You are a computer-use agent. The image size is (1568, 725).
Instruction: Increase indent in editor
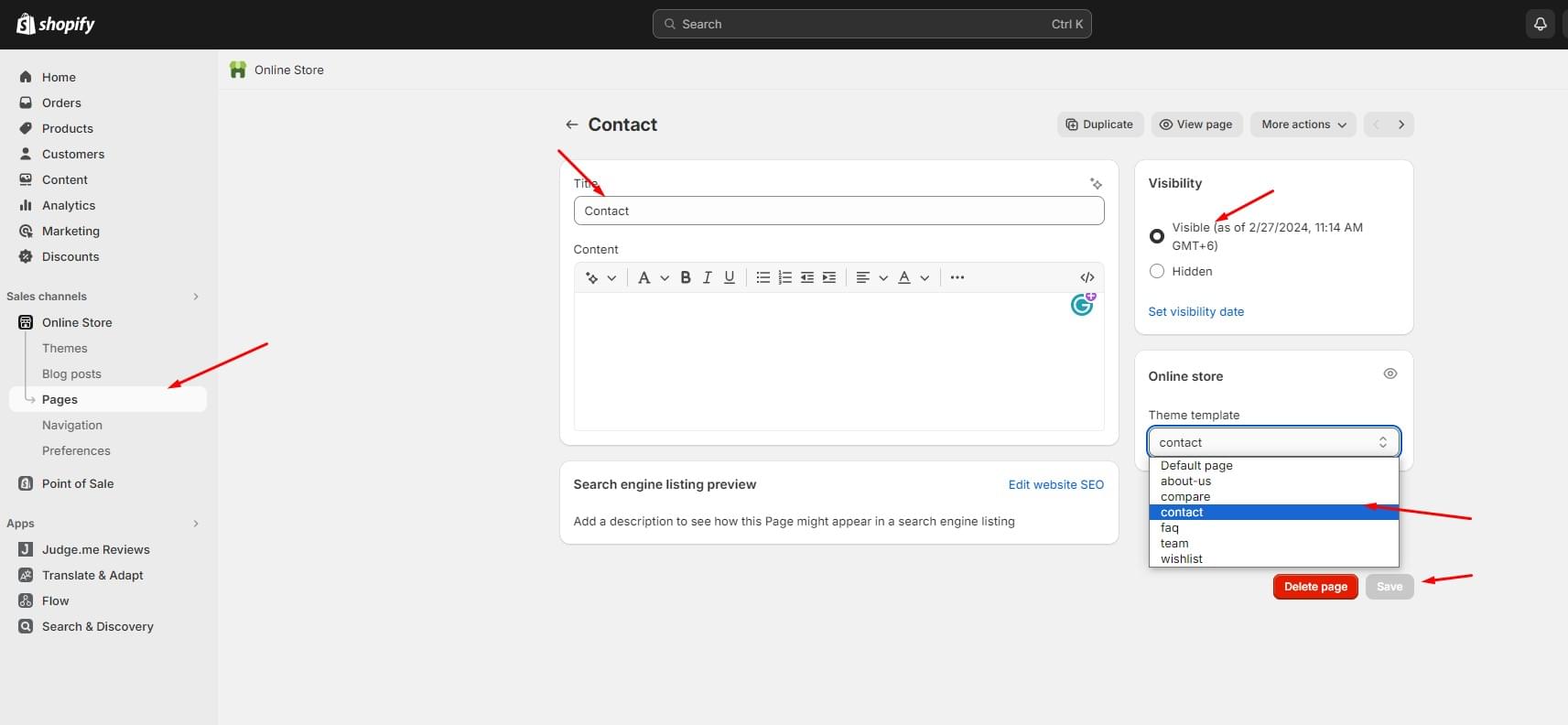(829, 277)
